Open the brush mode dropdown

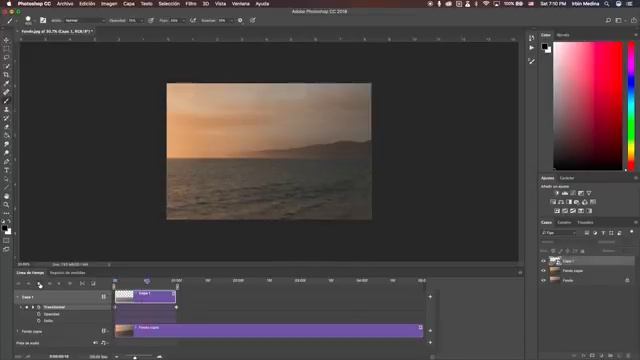click(x=84, y=20)
